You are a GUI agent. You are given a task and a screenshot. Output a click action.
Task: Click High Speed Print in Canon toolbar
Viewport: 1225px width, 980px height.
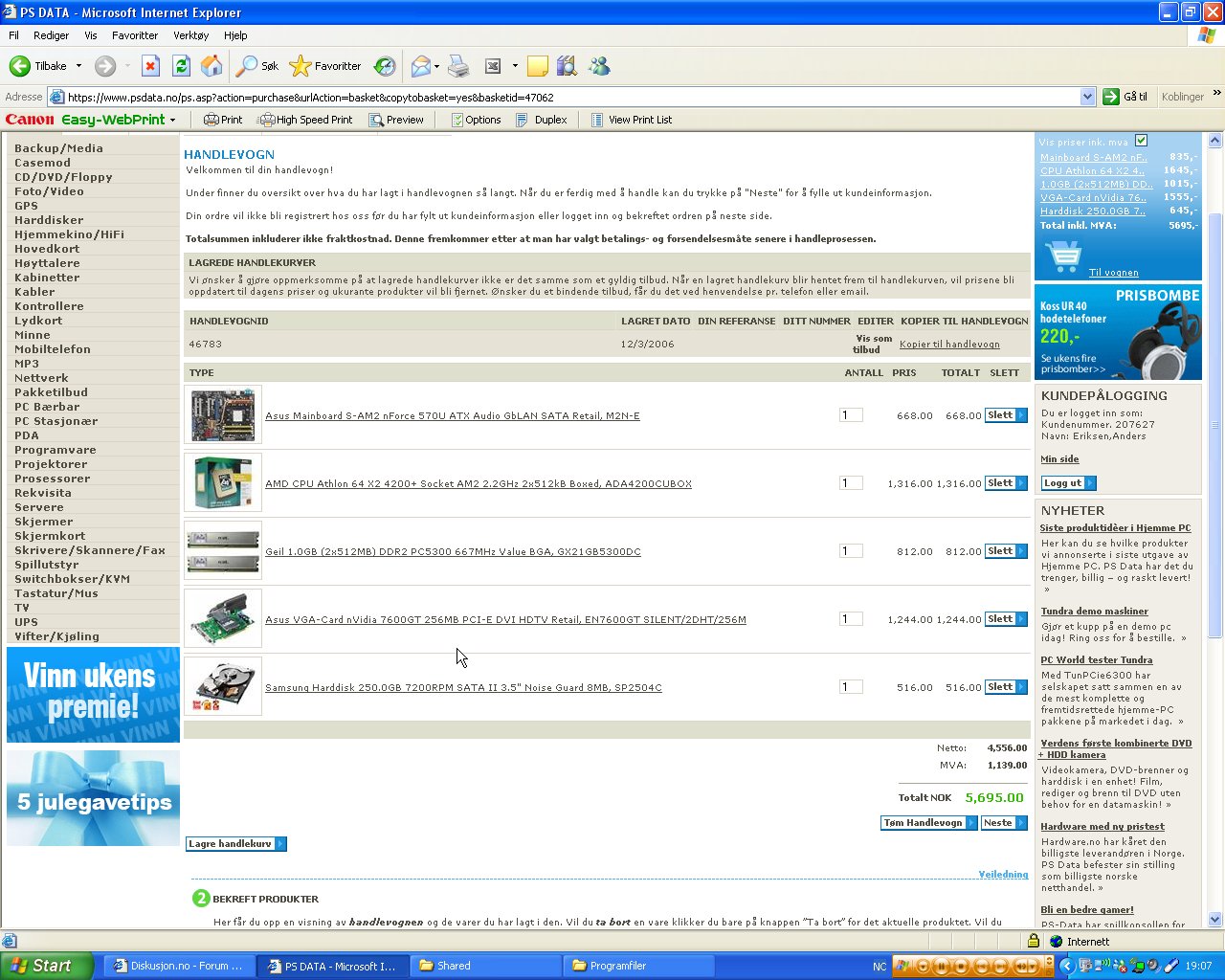coord(305,120)
